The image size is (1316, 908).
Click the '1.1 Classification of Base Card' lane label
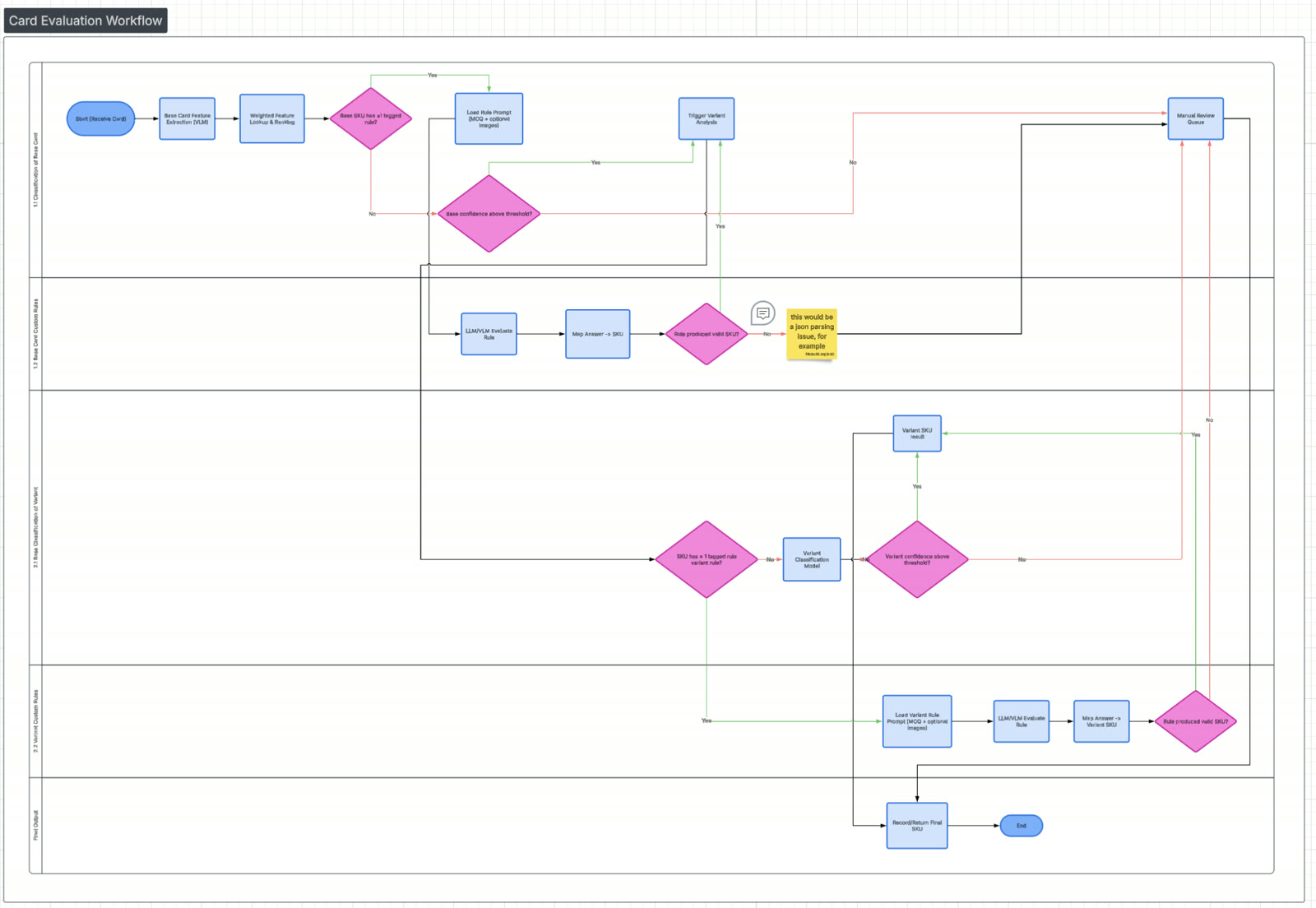(x=35, y=170)
